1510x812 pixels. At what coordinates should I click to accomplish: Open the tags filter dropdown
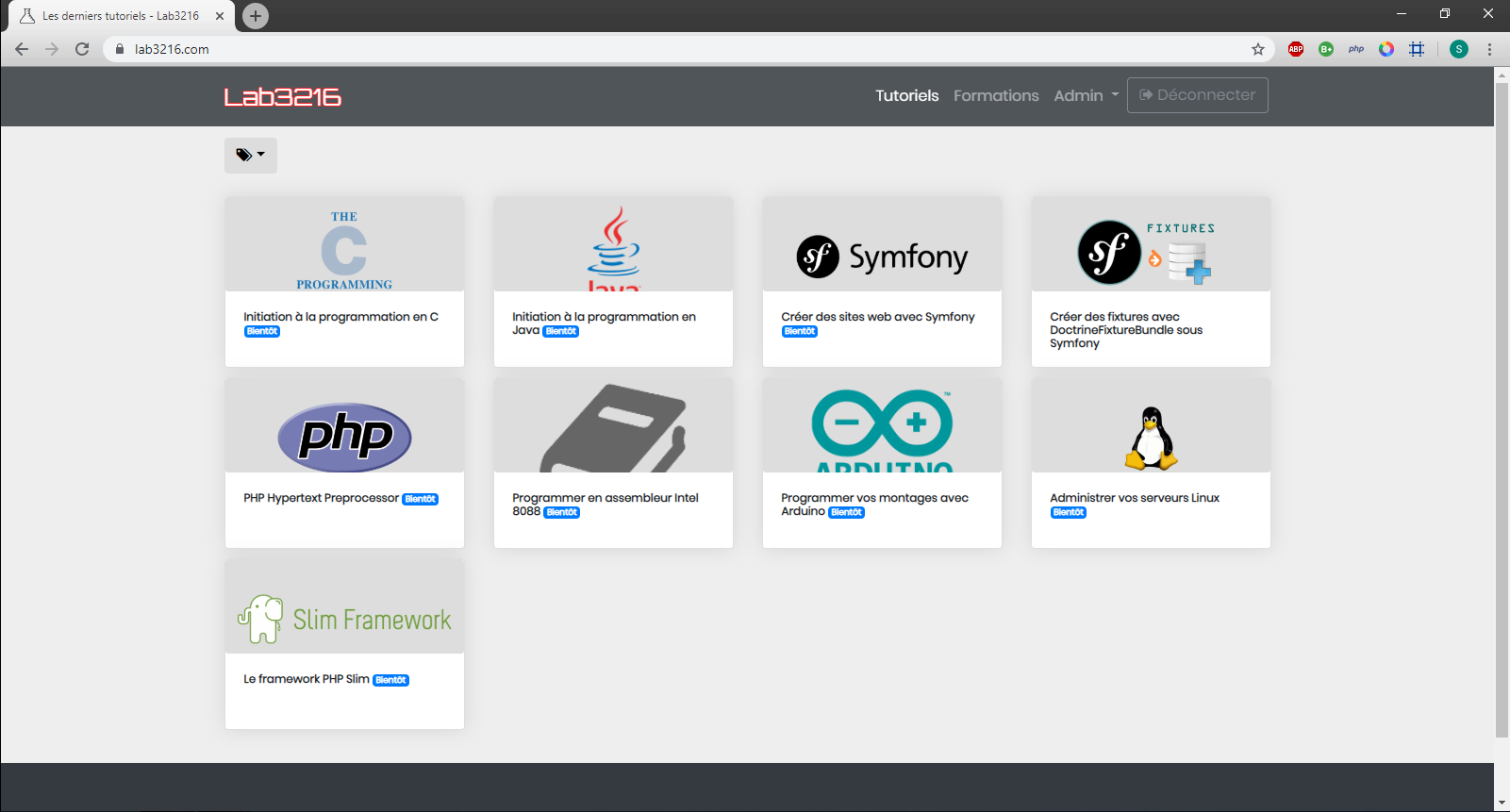(250, 155)
